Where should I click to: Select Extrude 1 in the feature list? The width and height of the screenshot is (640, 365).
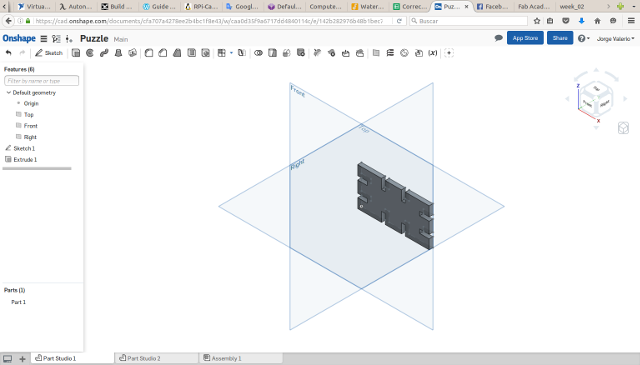(x=25, y=160)
